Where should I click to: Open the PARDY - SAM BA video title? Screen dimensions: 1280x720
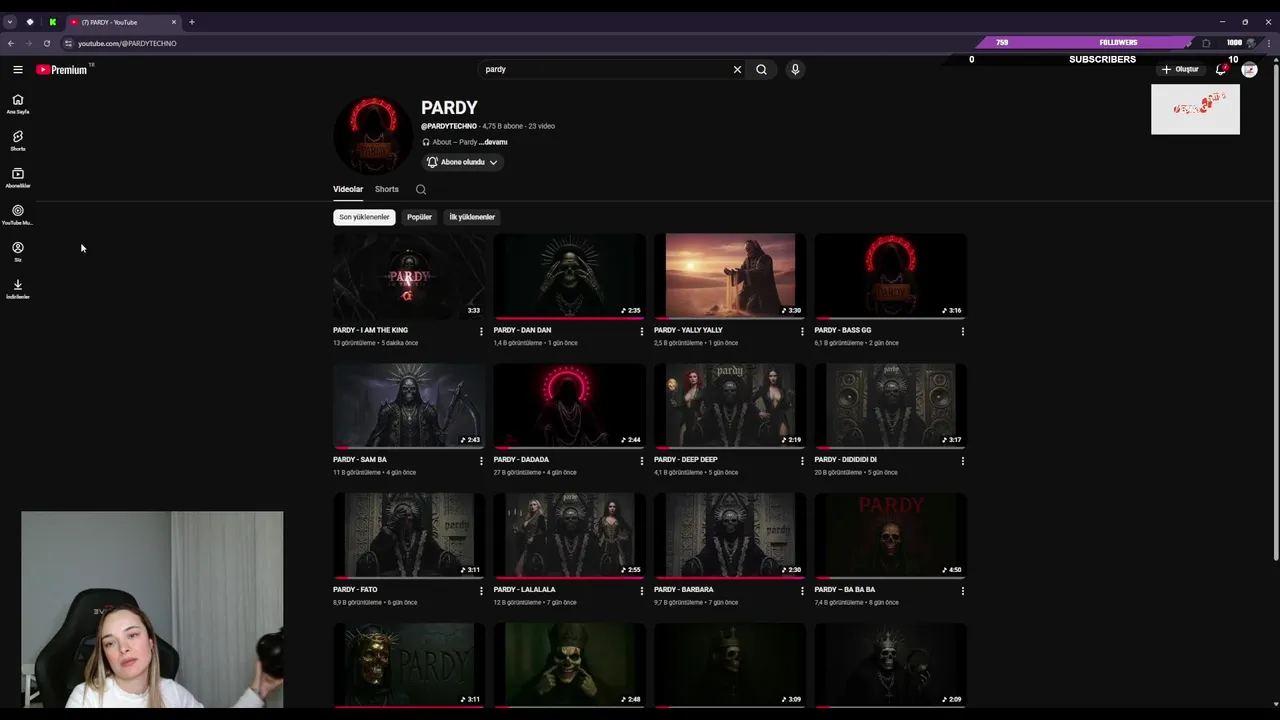360,460
